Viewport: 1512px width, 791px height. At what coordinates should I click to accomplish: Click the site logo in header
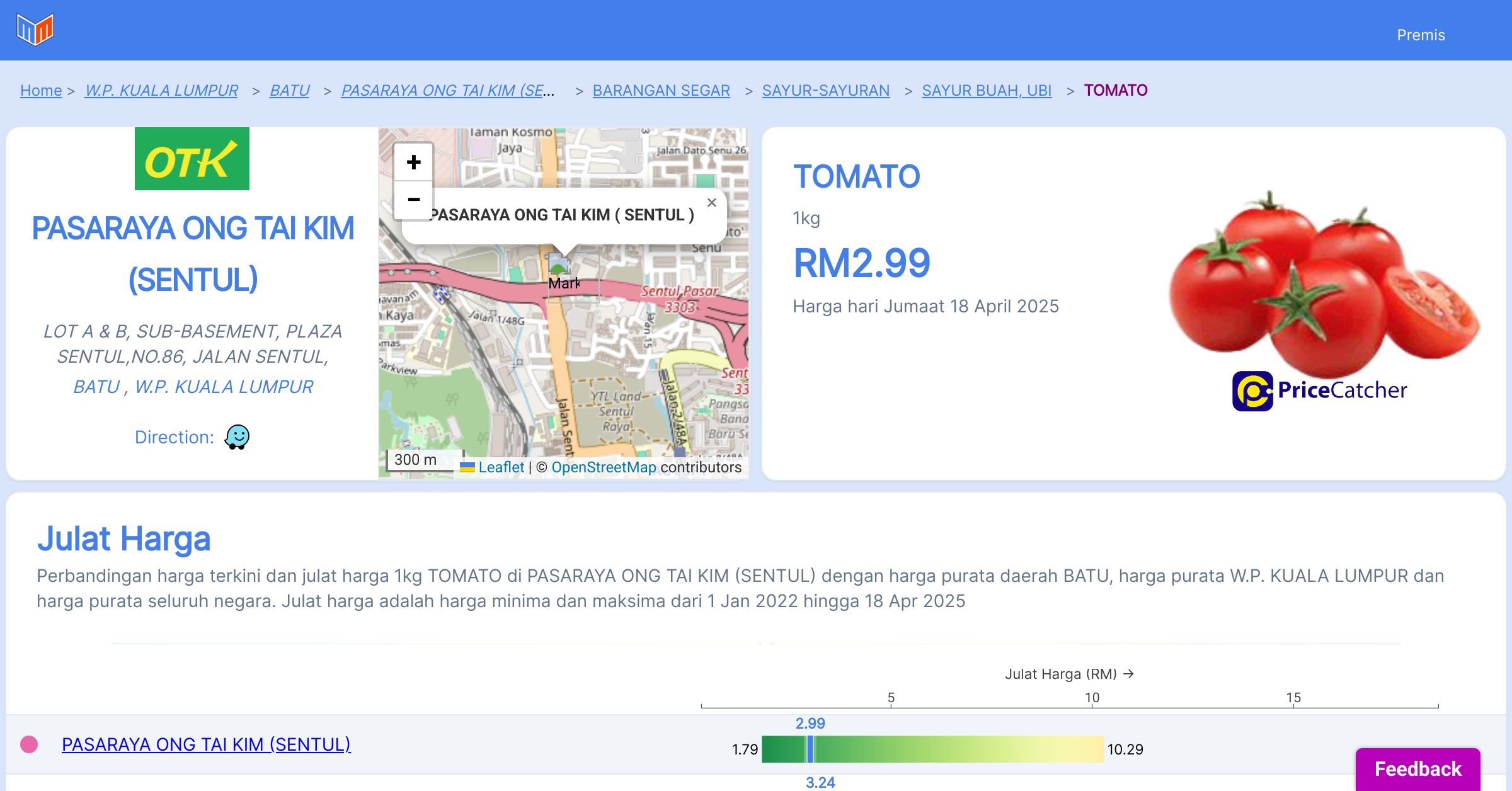(35, 30)
